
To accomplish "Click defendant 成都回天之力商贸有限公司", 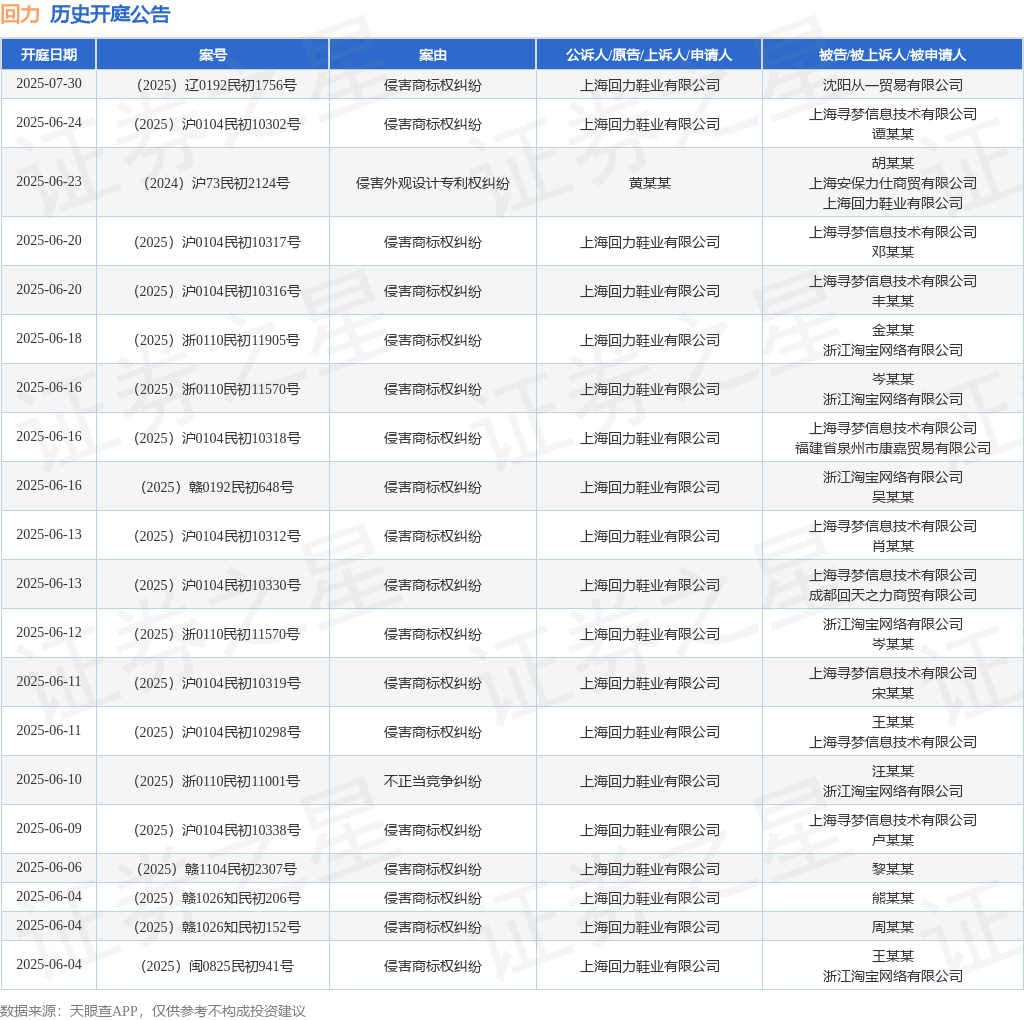I will pyautogui.click(x=893, y=595).
